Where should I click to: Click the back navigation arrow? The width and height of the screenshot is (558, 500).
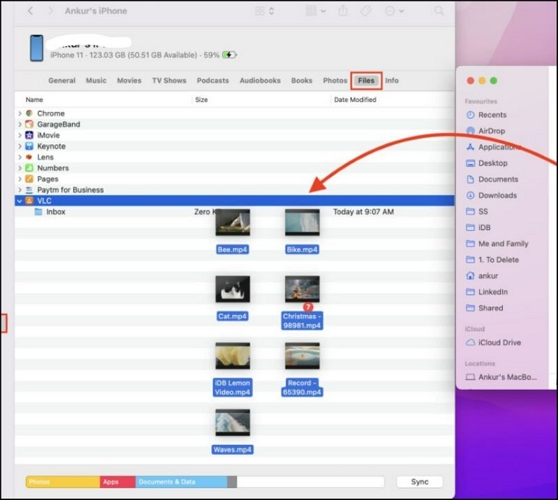click(31, 11)
